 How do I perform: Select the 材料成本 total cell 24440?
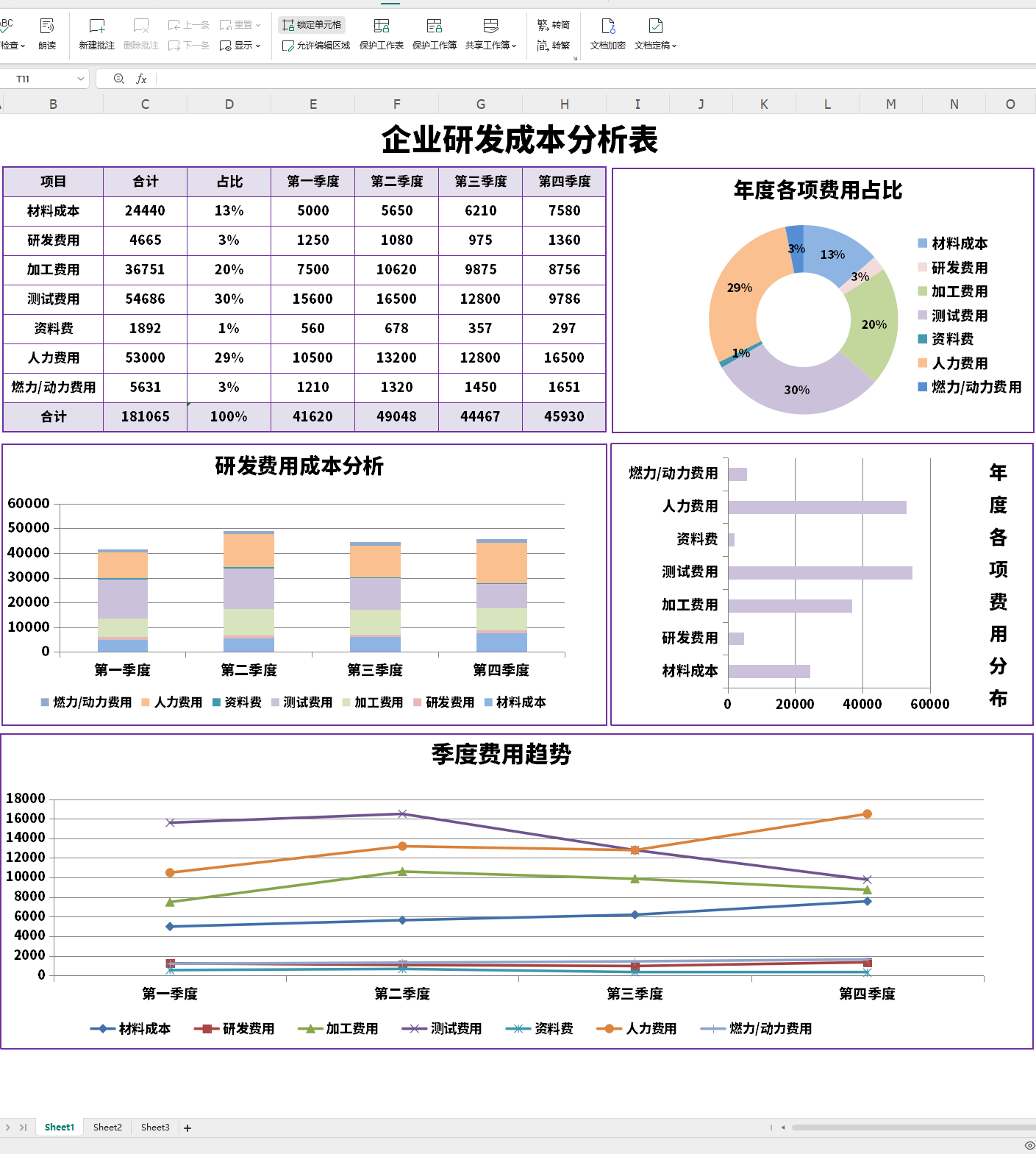coord(145,211)
